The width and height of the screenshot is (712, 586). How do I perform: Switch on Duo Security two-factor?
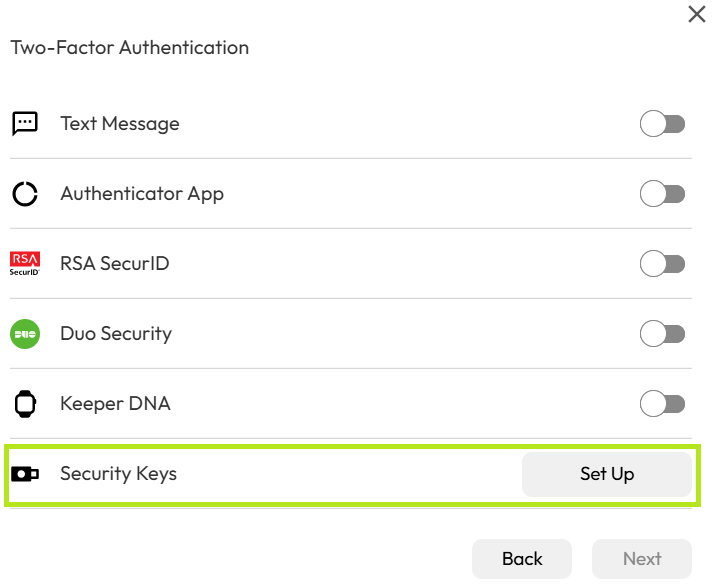[x=662, y=334]
